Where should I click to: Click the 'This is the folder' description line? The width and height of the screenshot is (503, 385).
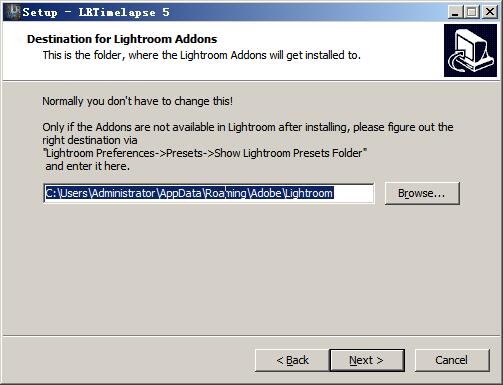point(202,55)
